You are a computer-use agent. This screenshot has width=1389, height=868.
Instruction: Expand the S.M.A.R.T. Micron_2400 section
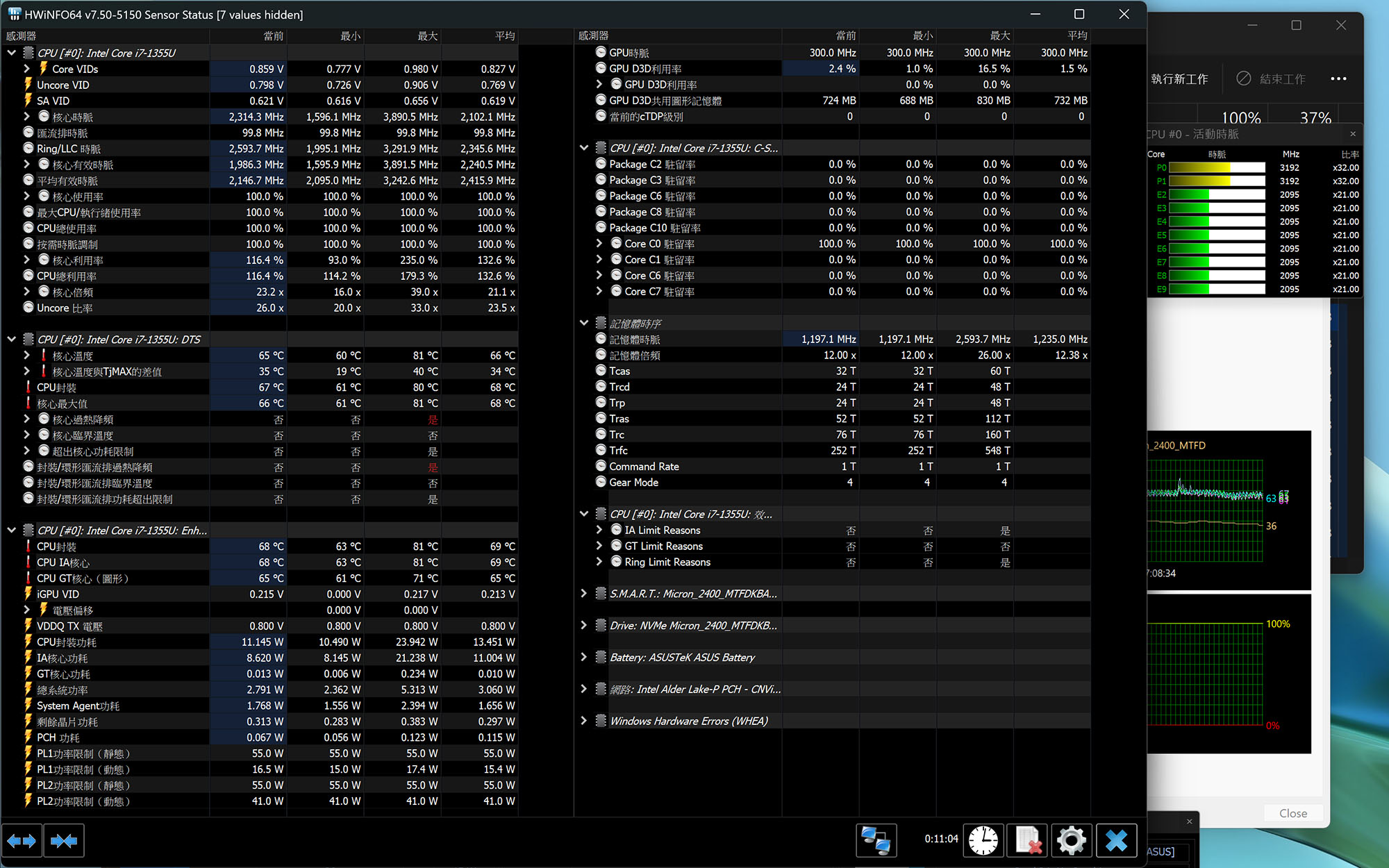coord(584,594)
